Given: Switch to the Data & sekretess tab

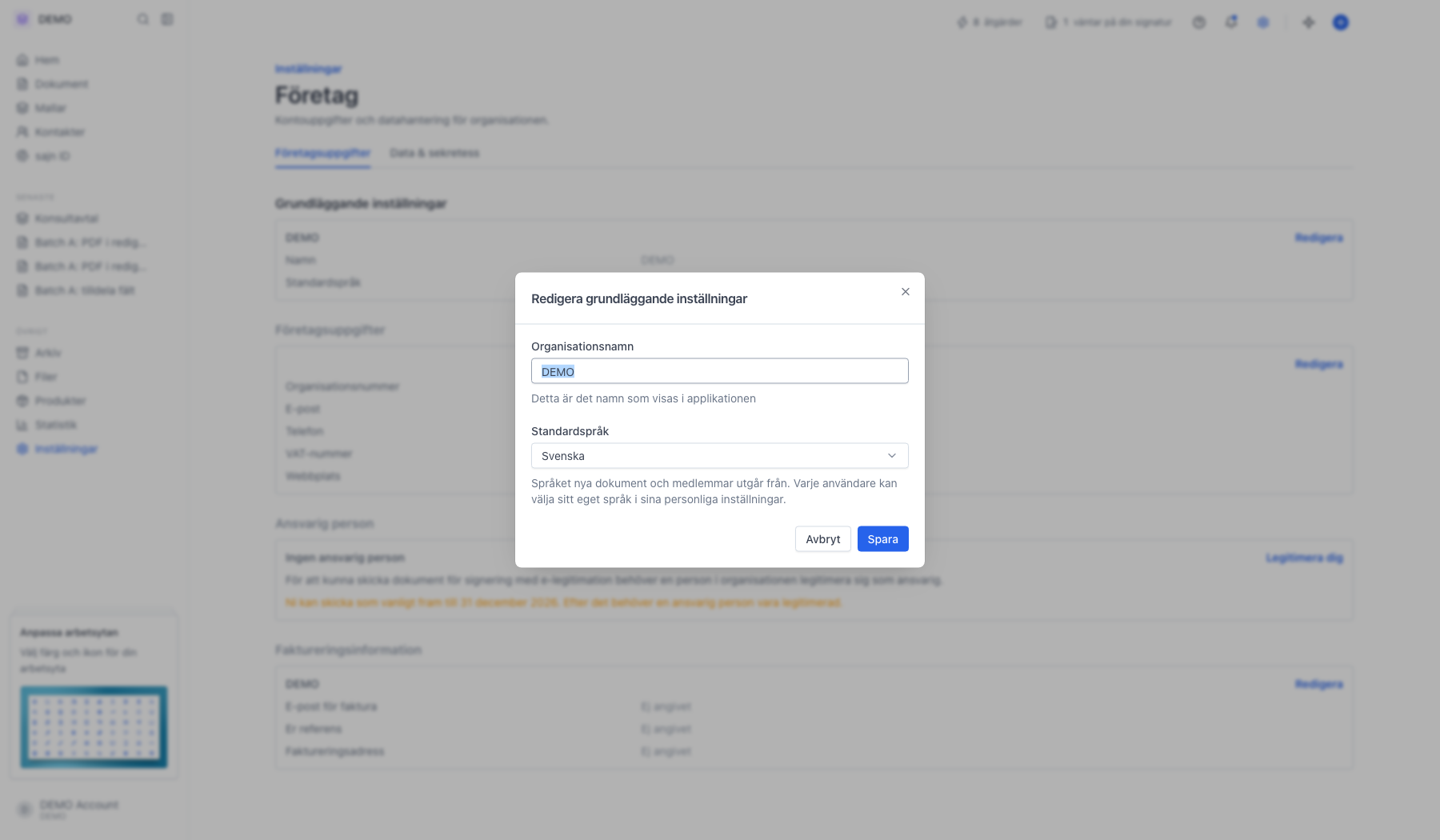Looking at the screenshot, I should coord(434,153).
